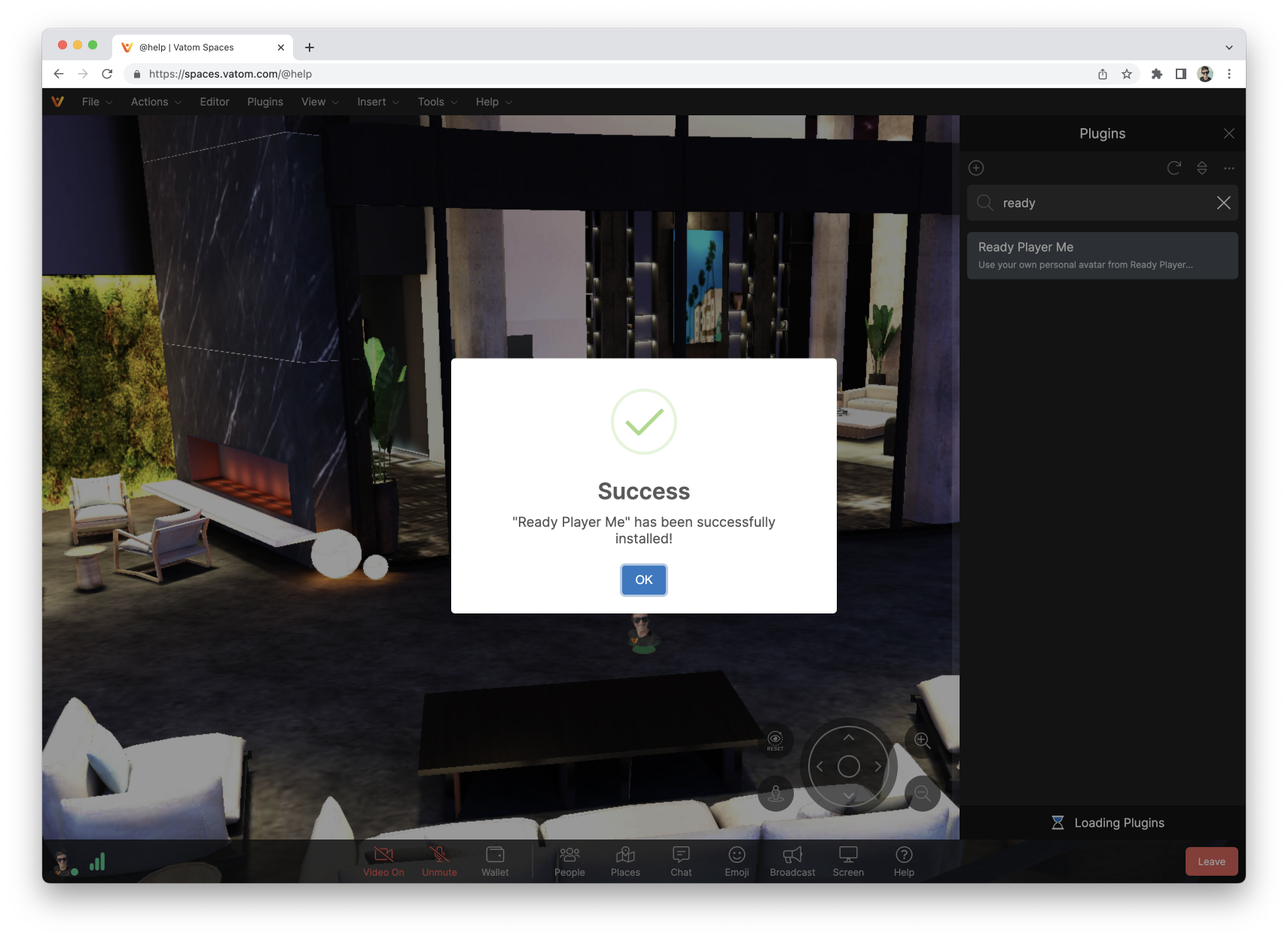This screenshot has height=939, width=1288.
Task: Expand the View menu
Action: [x=320, y=102]
